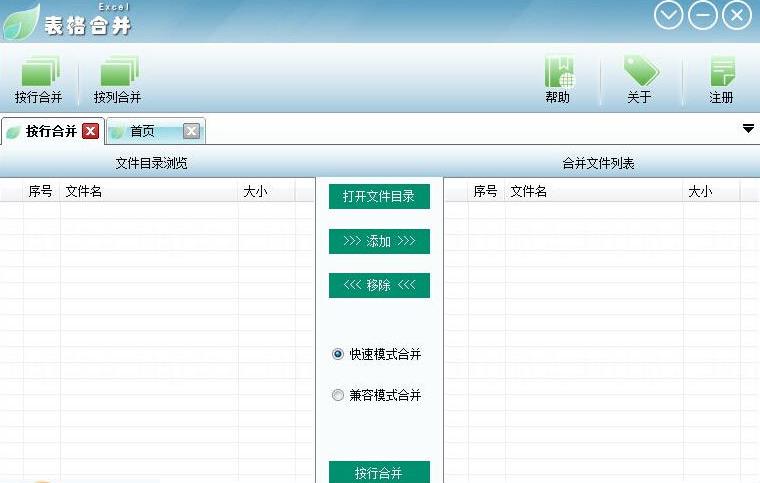This screenshot has height=483, width=760.
Task: Close the 按行合并 tab with red X
Action: pyautogui.click(x=90, y=131)
